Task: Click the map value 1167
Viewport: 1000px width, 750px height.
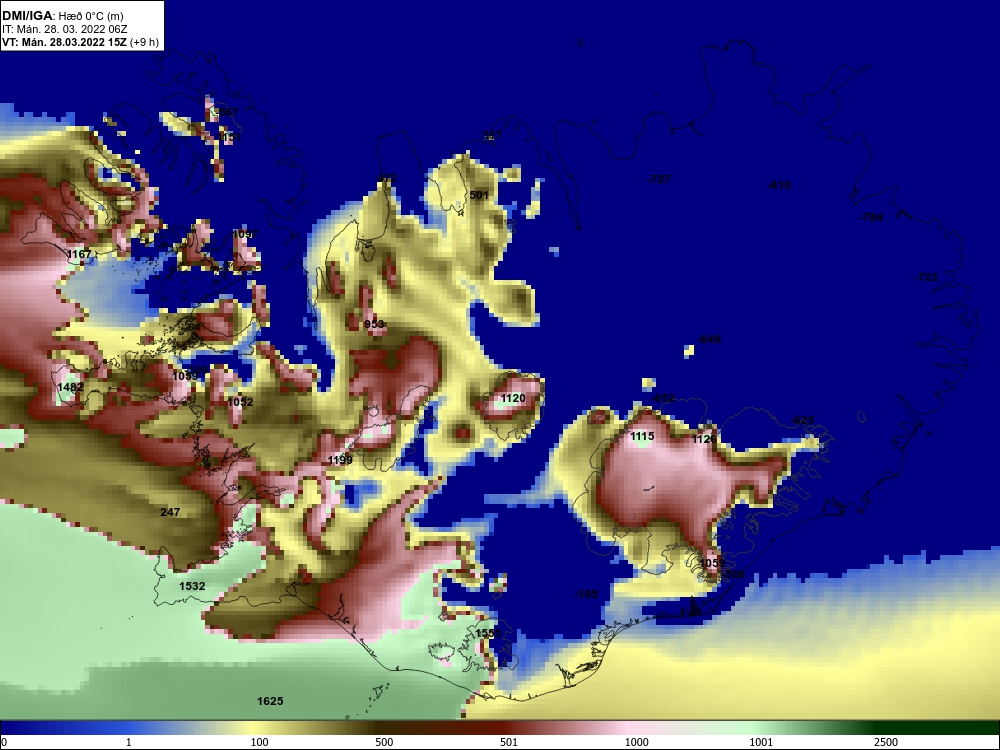Action: [79, 254]
